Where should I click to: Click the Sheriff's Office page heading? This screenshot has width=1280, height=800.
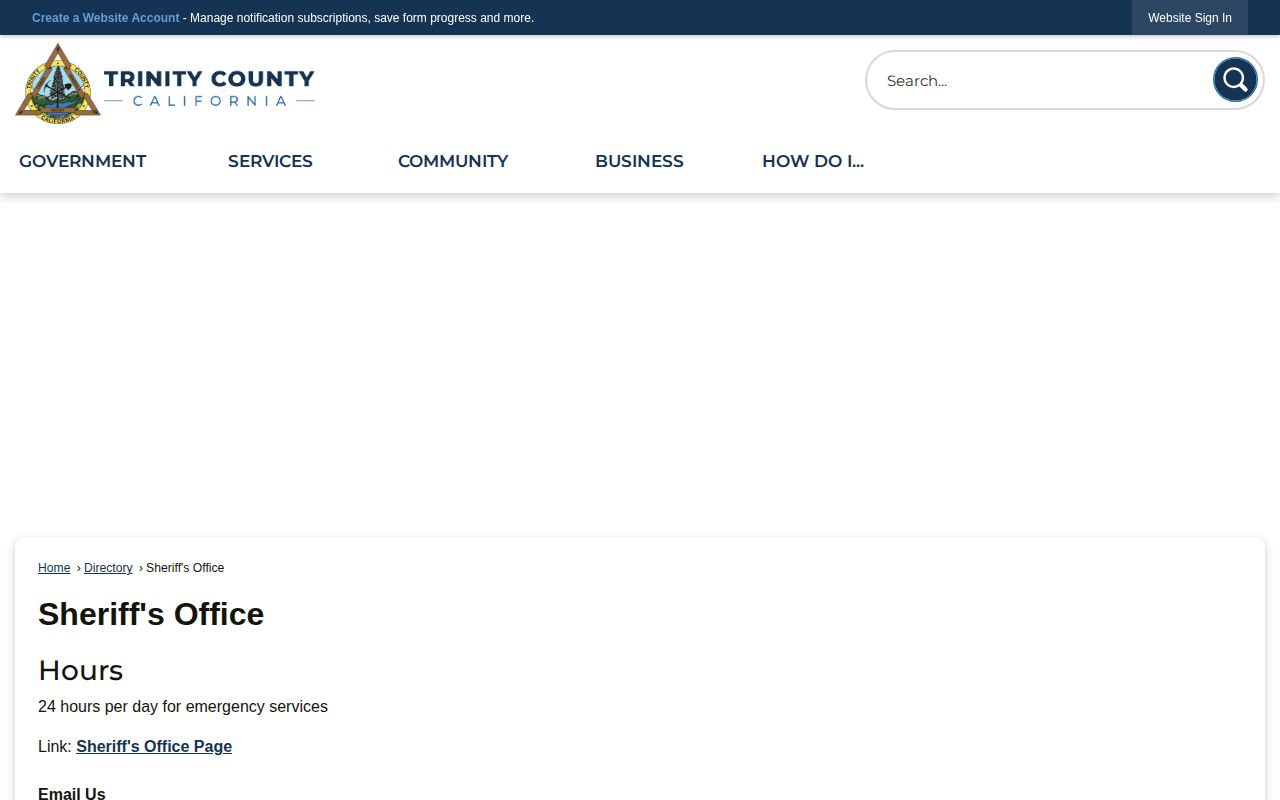click(151, 614)
